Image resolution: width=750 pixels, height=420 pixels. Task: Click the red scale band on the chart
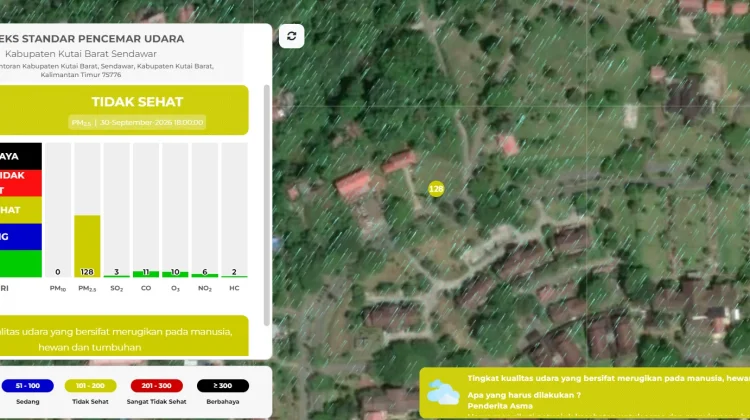21,183
